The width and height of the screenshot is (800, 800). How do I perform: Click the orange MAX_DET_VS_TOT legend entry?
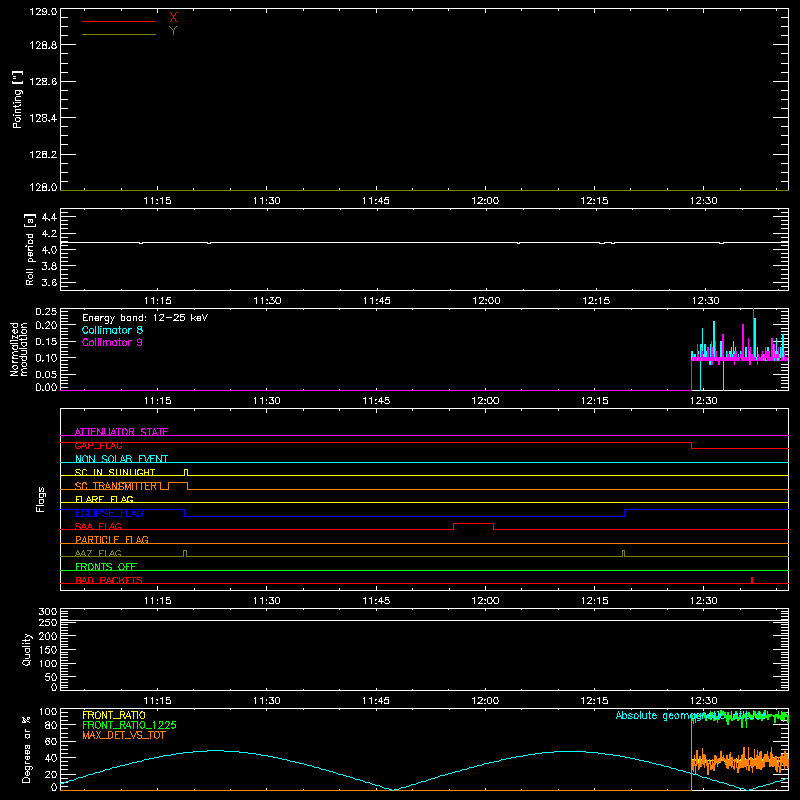(124, 735)
